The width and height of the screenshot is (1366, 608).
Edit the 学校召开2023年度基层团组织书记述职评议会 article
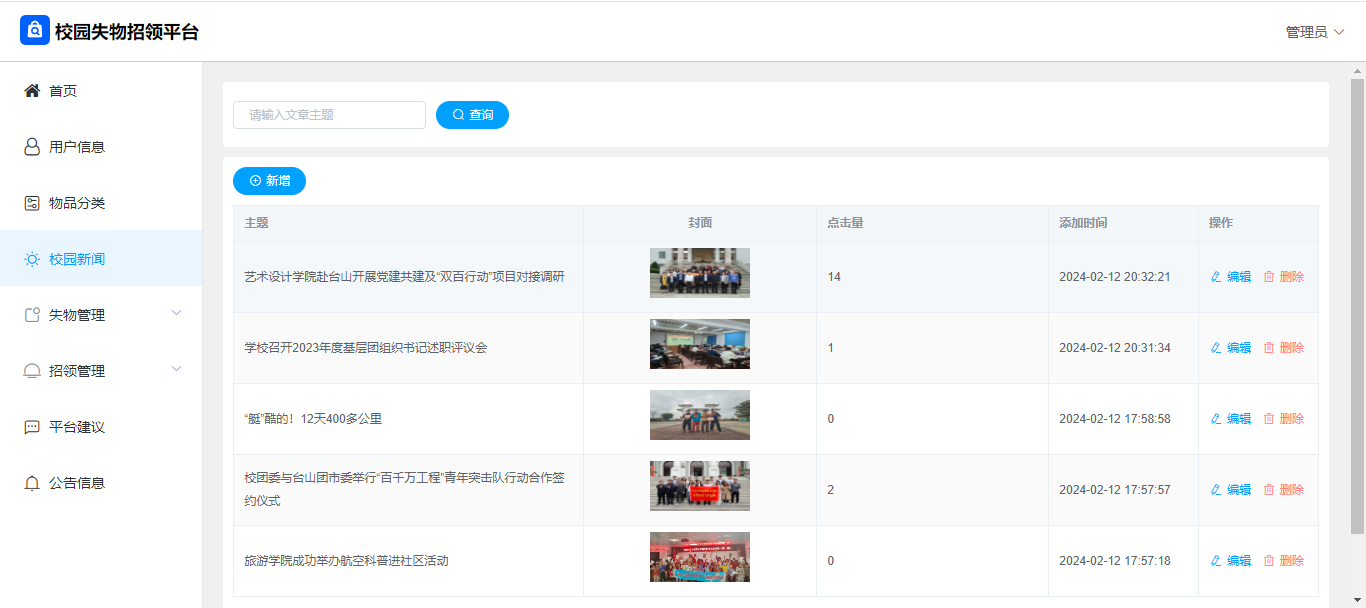[x=1231, y=348]
